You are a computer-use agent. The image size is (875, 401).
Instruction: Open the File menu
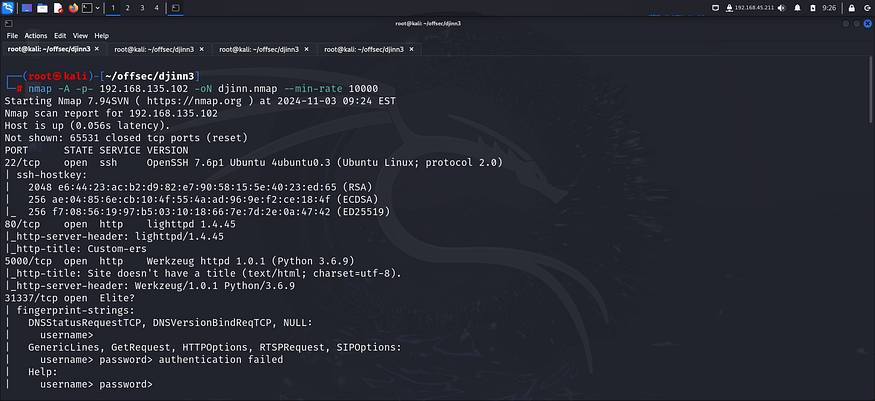[12, 36]
